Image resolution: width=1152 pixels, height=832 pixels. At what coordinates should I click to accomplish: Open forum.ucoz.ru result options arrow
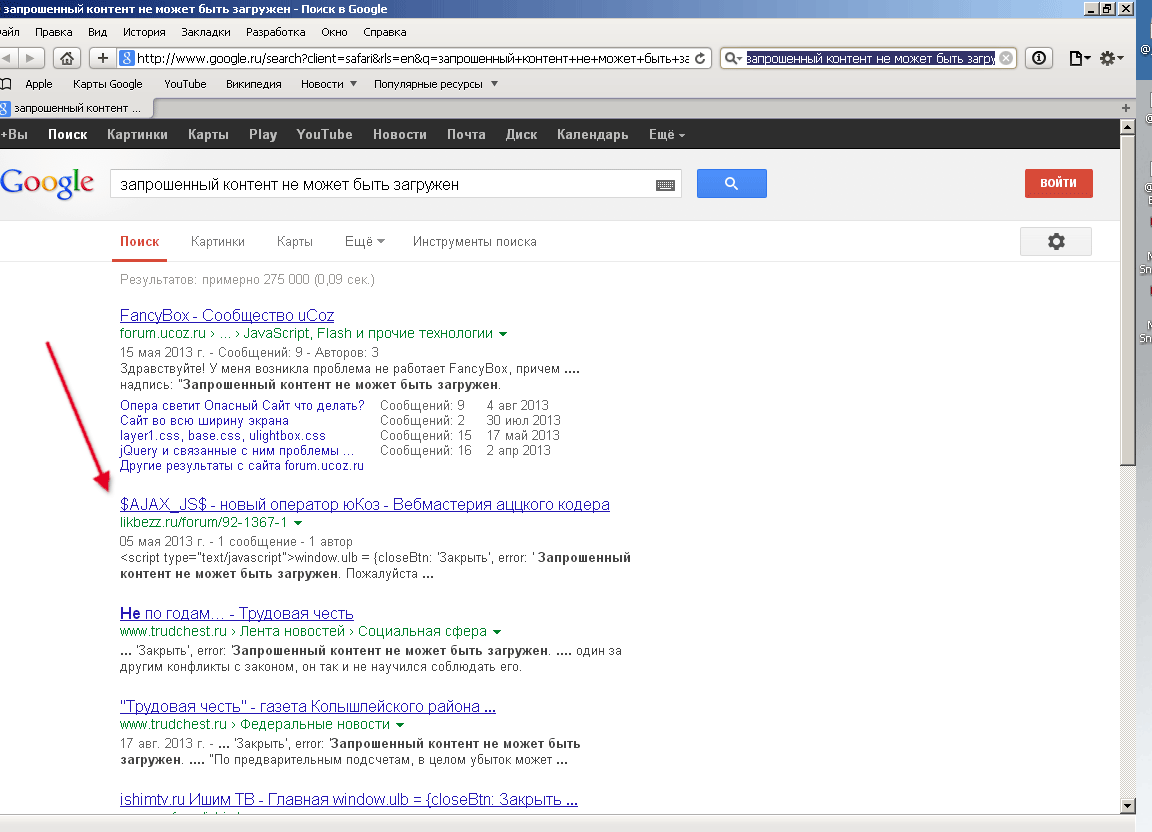click(x=503, y=334)
